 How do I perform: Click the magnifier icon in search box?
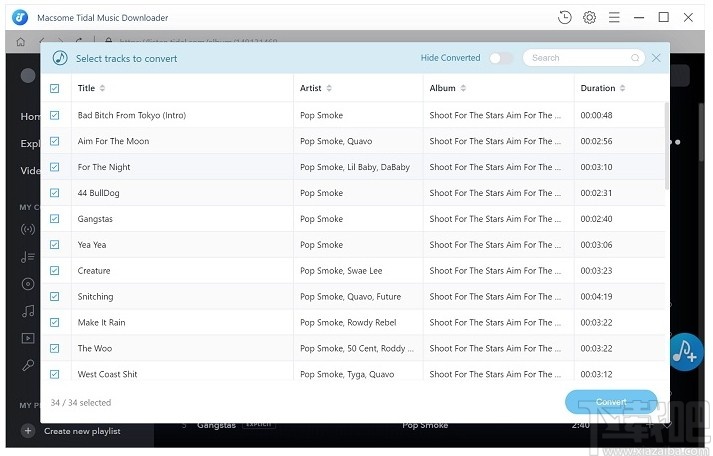[635, 58]
